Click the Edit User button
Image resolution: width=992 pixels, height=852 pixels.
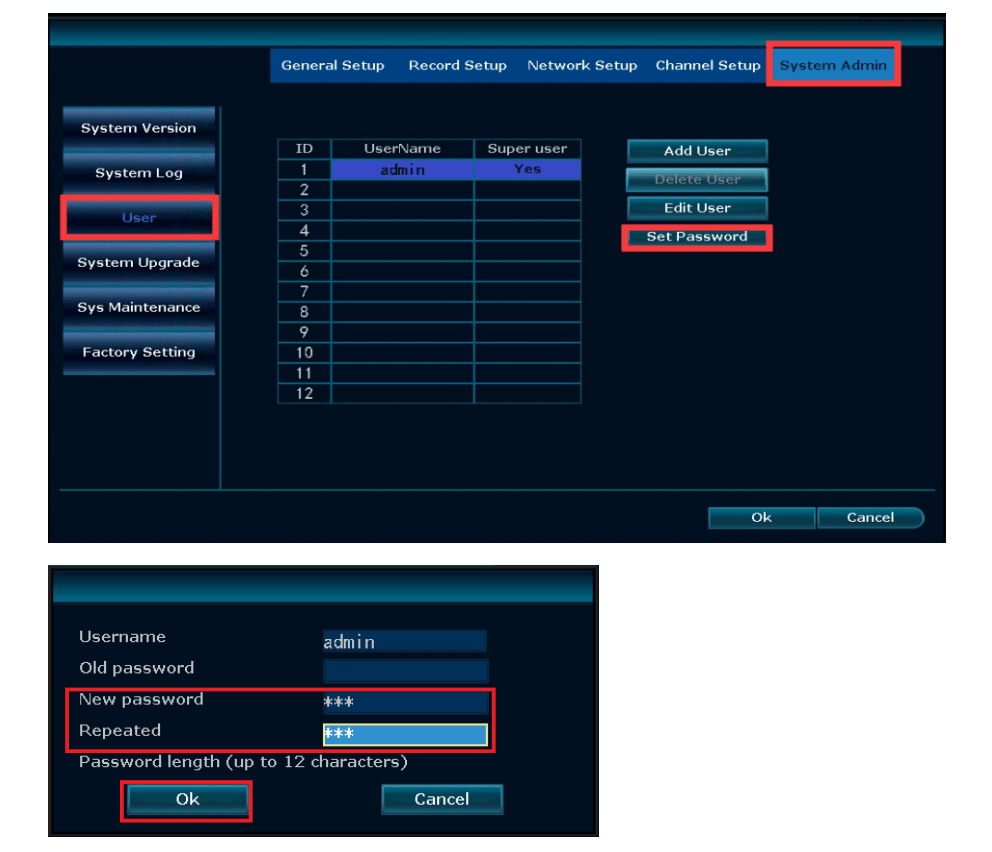pyautogui.click(x=697, y=208)
